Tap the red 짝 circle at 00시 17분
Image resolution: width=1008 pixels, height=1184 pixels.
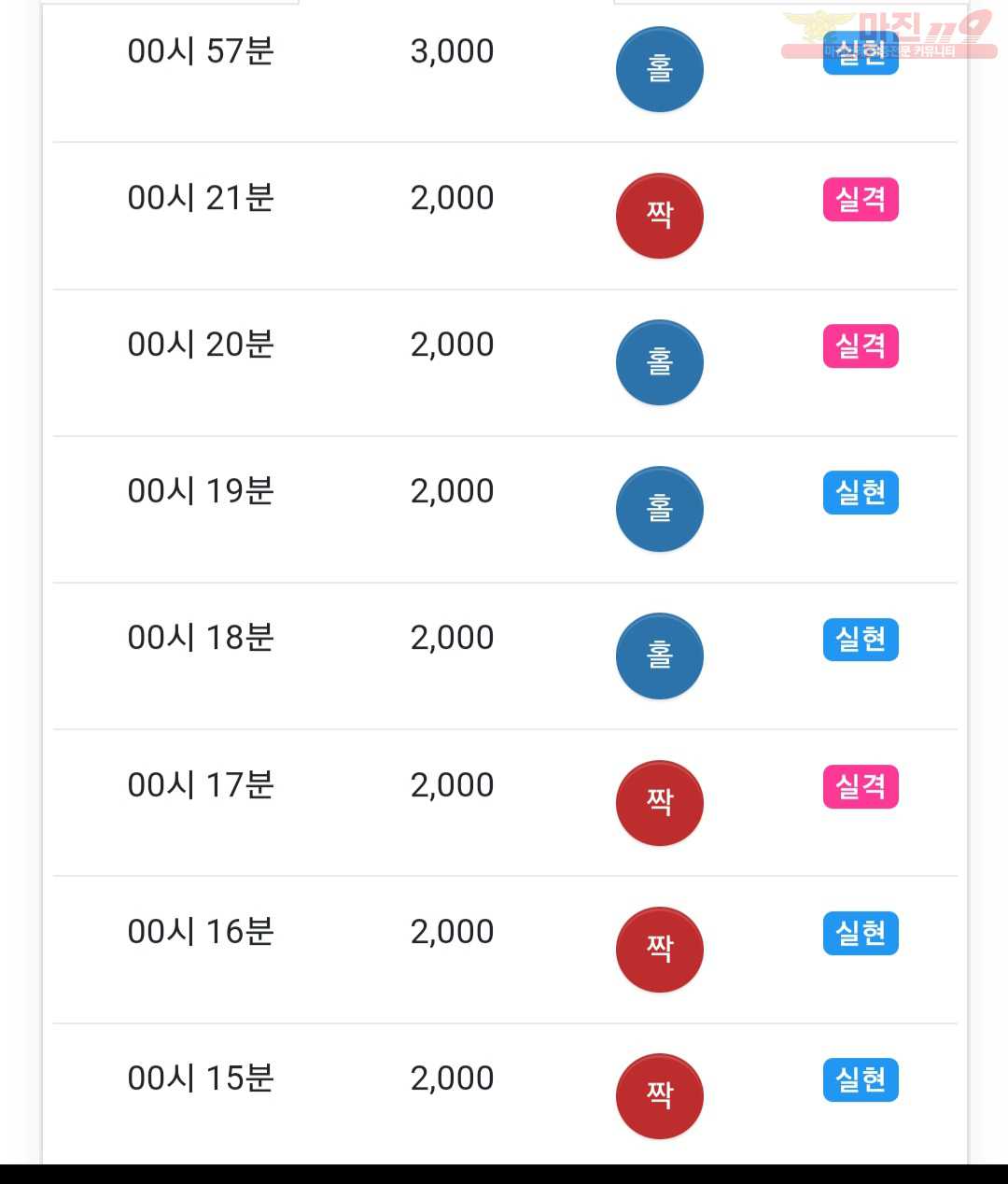pos(659,803)
